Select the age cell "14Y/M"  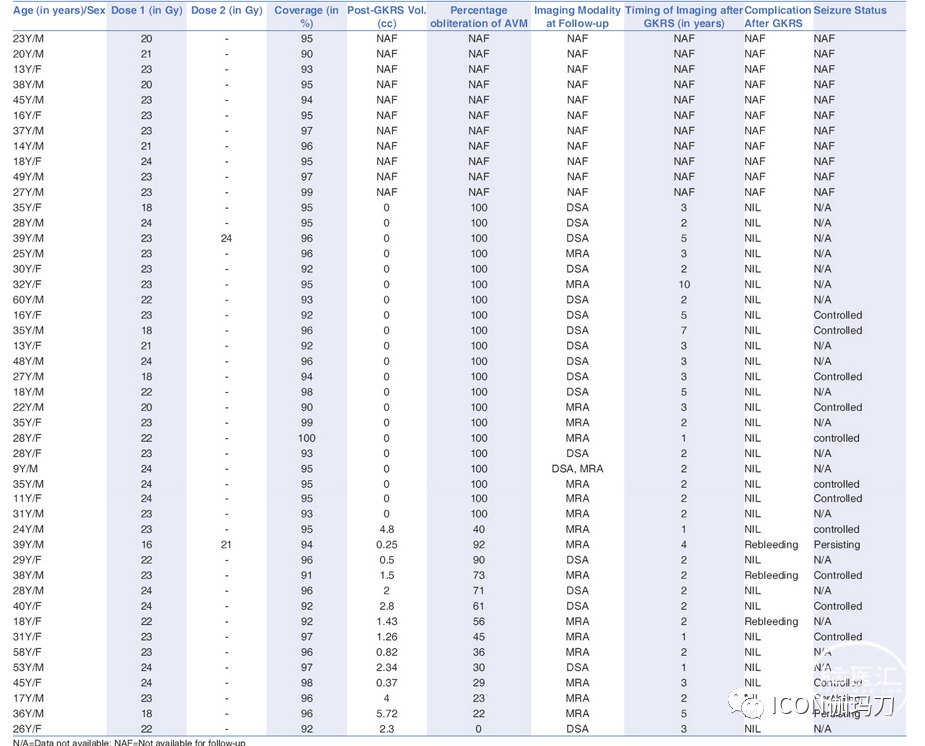point(28,146)
